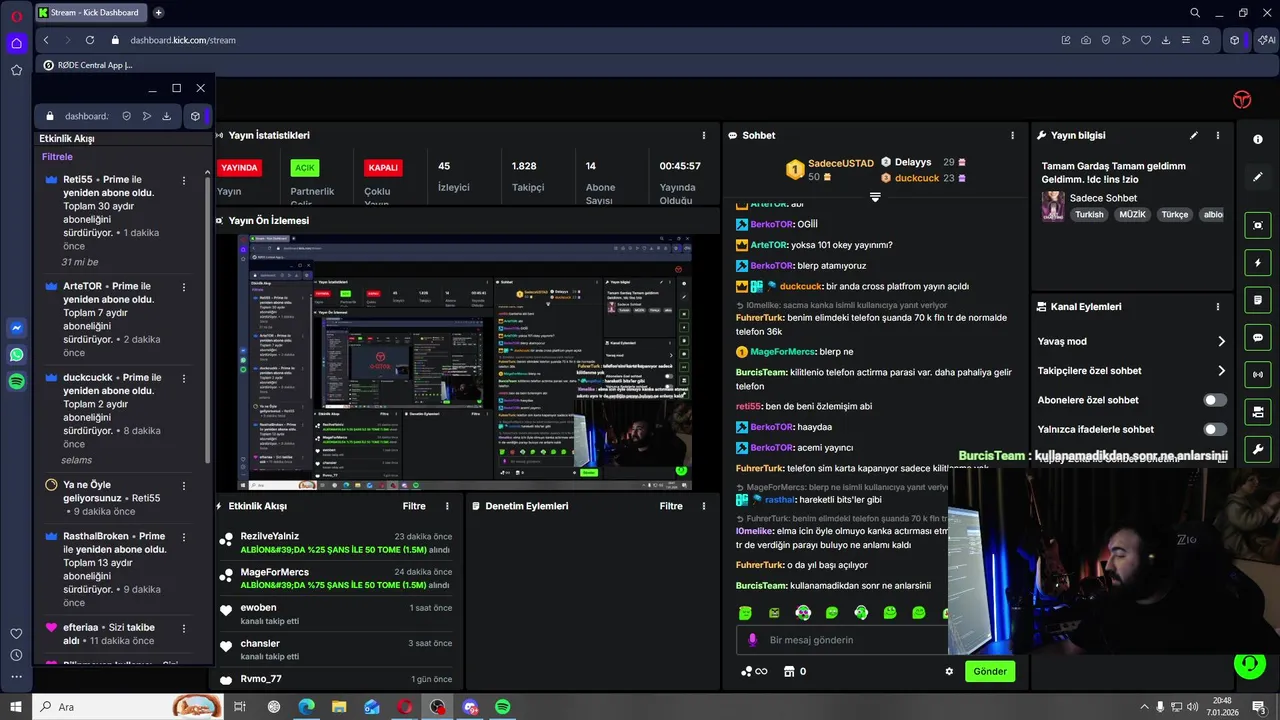Open WhatsApp from Opera sidebar
Image resolution: width=1280 pixels, height=720 pixels.
pos(16,354)
